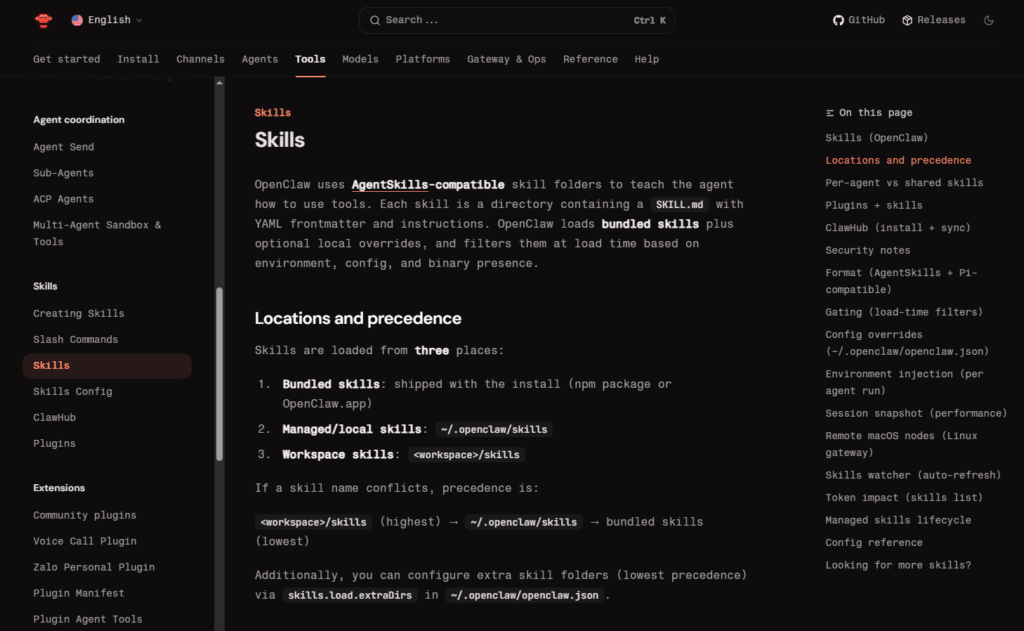Toggle dark mode with moon icon
This screenshot has width=1024, height=631.
point(989,20)
